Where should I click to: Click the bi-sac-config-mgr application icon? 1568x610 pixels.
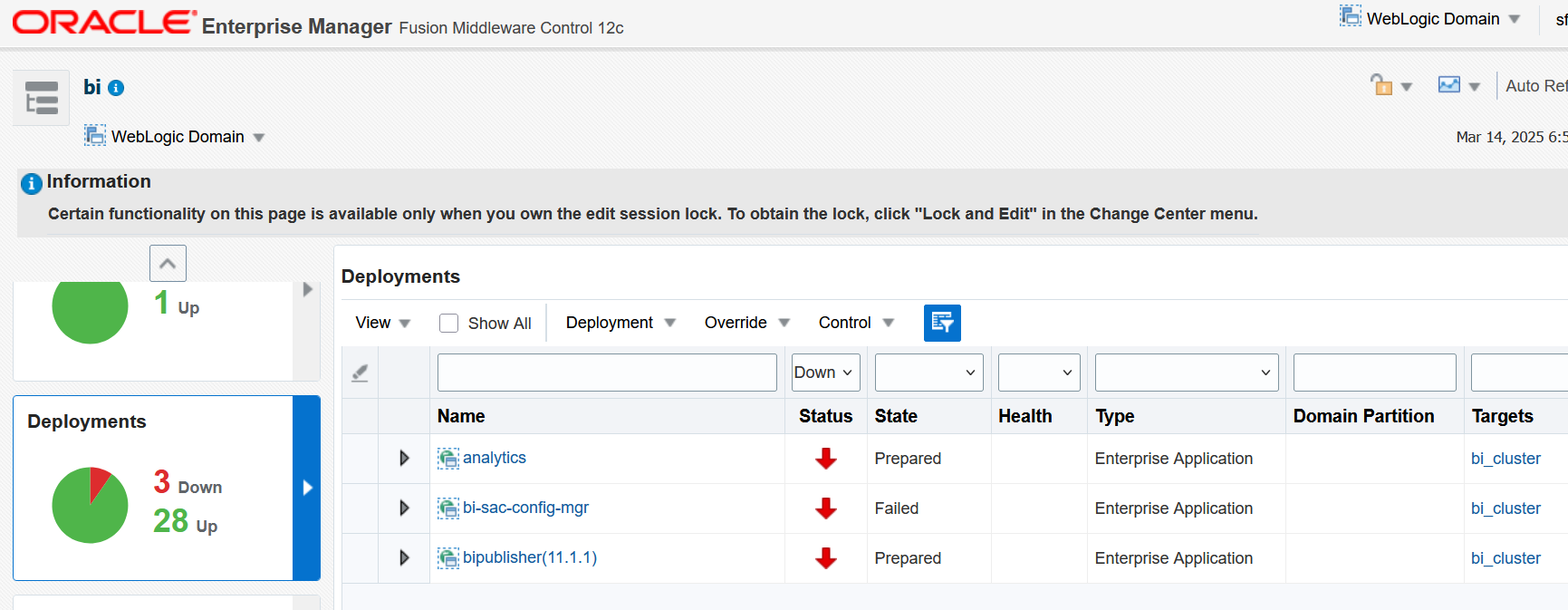click(448, 508)
